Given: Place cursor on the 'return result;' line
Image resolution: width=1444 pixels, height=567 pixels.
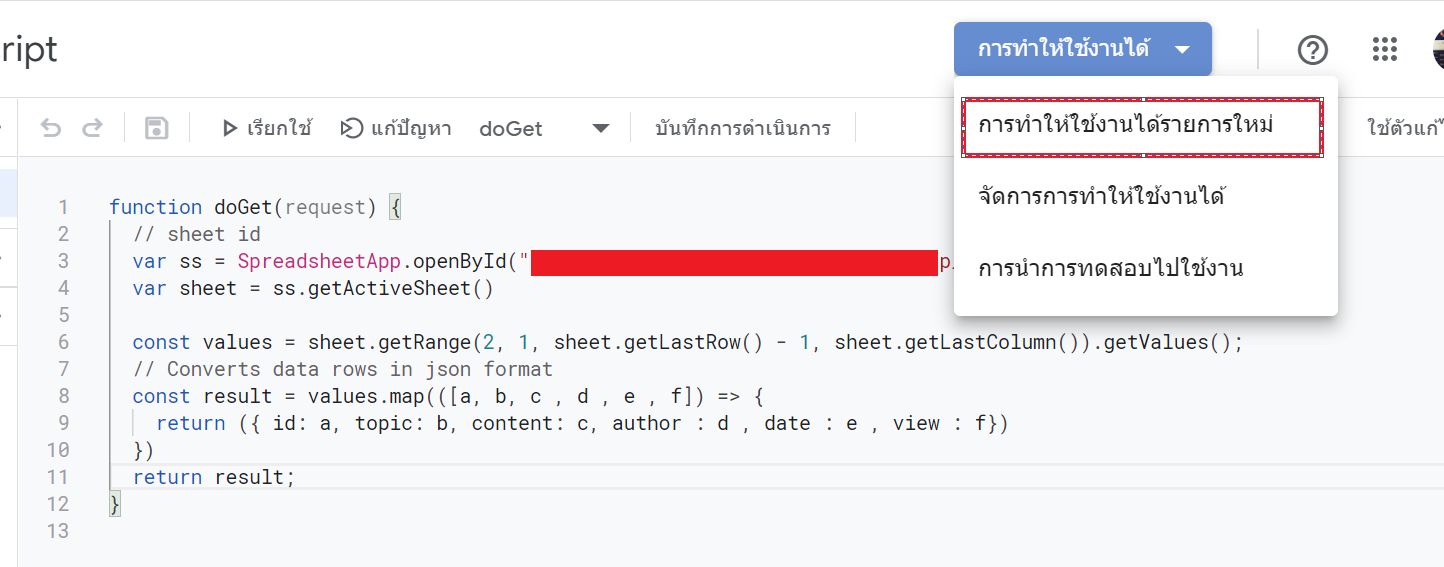Looking at the screenshot, I should click(x=214, y=477).
